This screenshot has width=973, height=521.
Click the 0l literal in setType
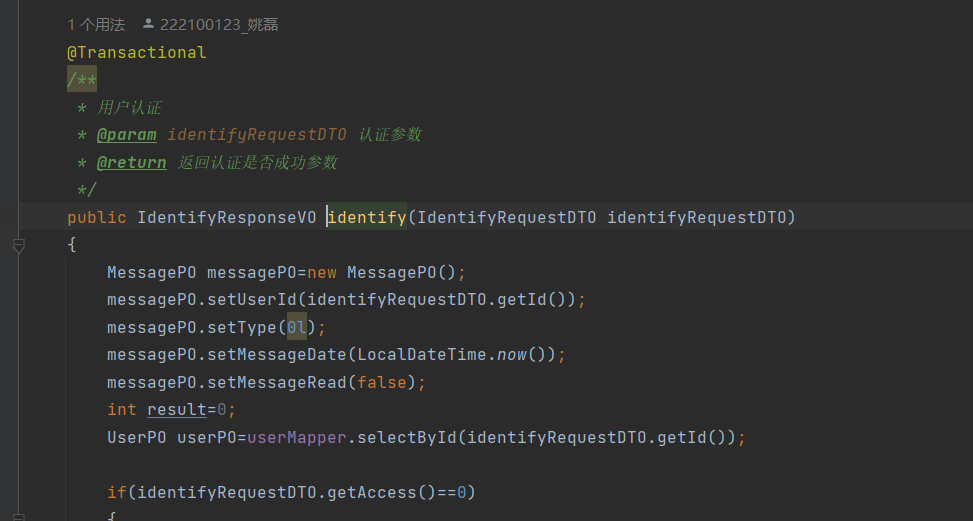(297, 327)
